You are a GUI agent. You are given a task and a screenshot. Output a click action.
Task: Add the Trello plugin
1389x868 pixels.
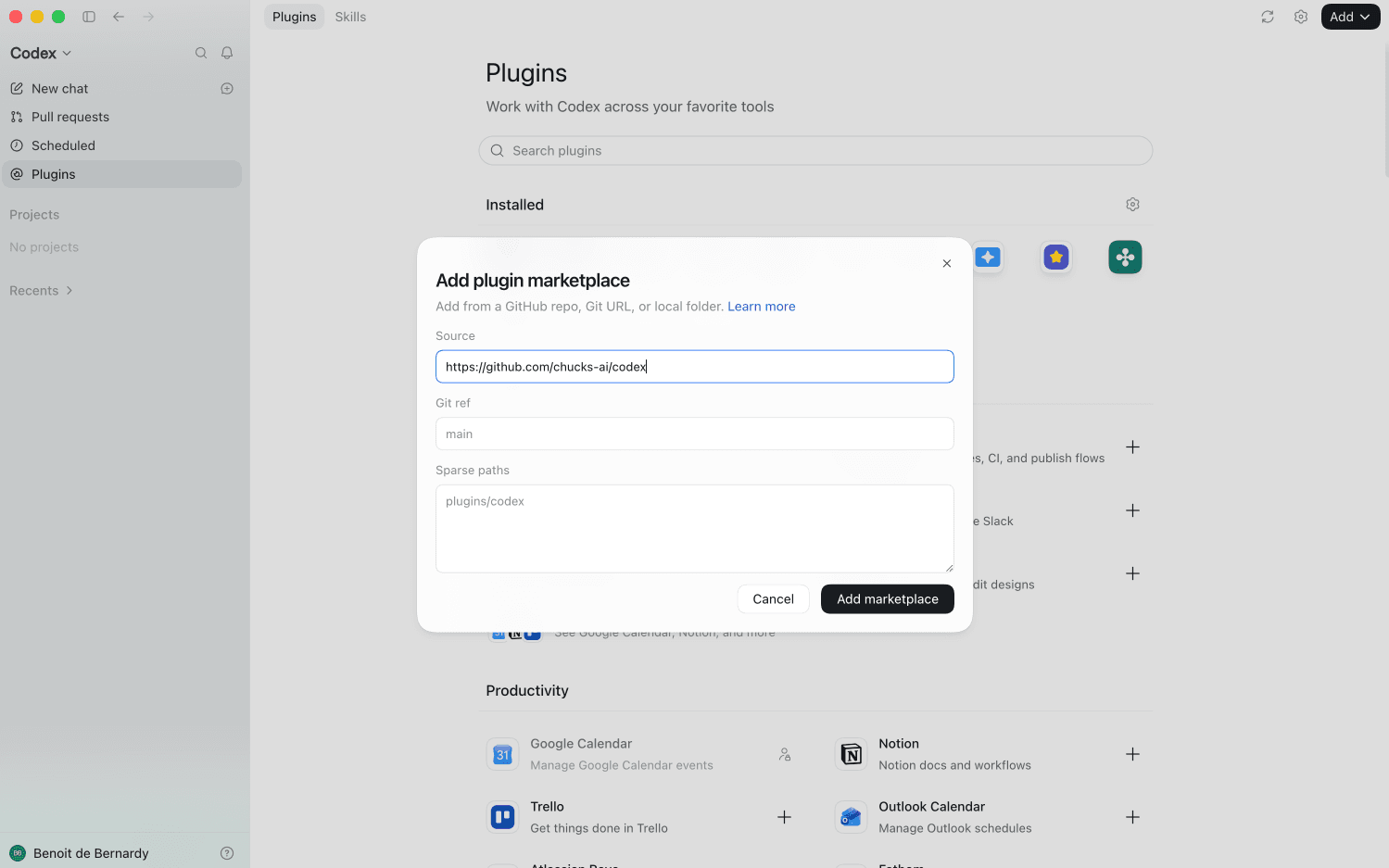tap(784, 817)
